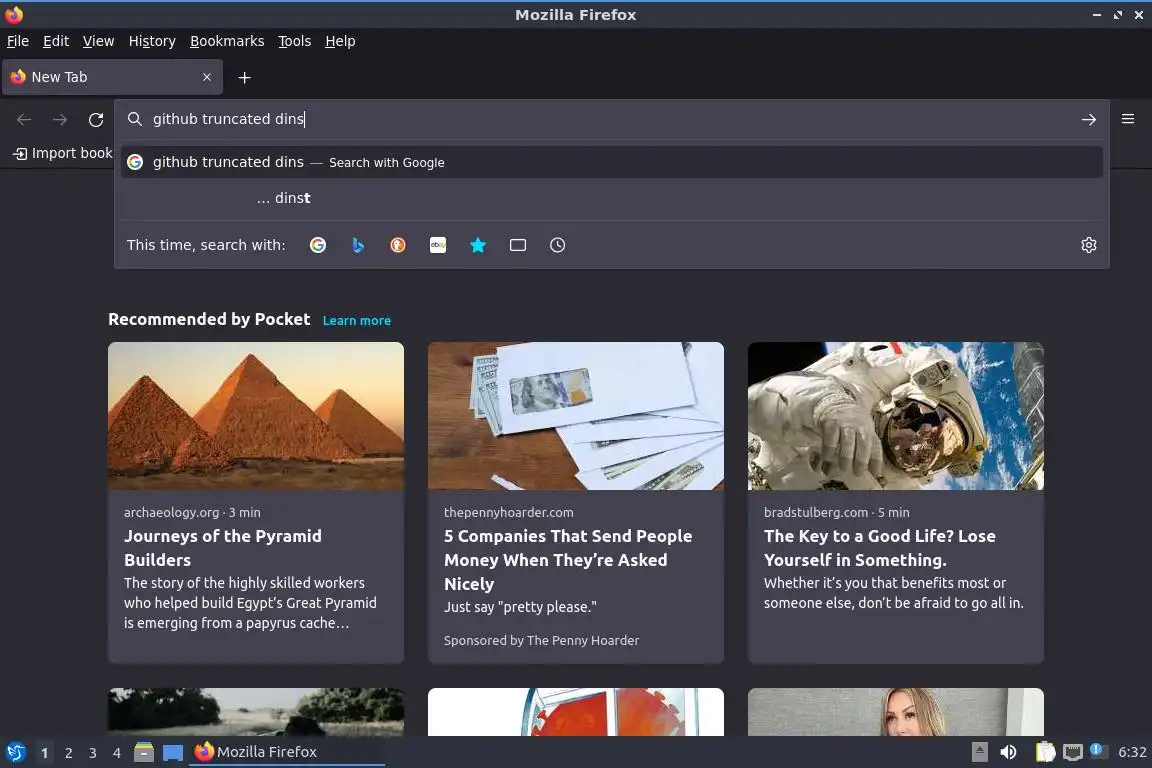Open the File menu
Image resolution: width=1152 pixels, height=768 pixels.
[18, 41]
